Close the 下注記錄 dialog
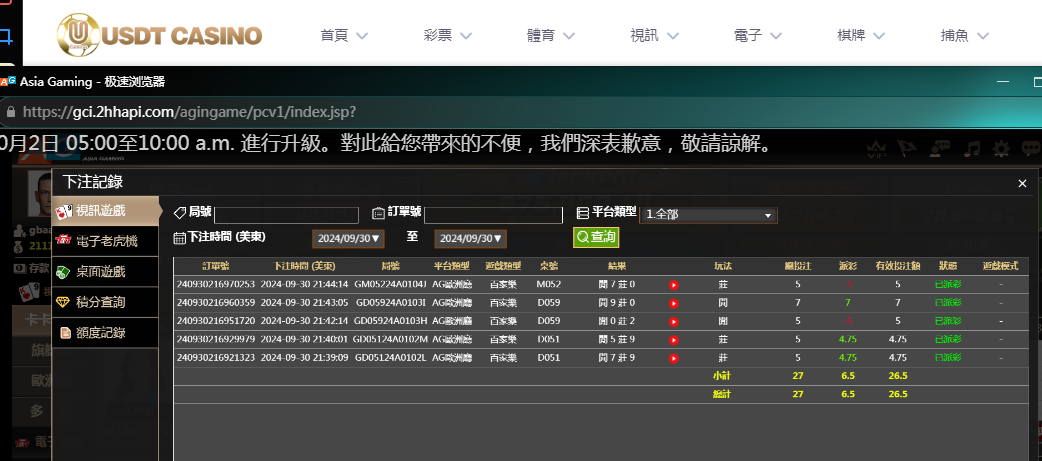 point(1022,184)
